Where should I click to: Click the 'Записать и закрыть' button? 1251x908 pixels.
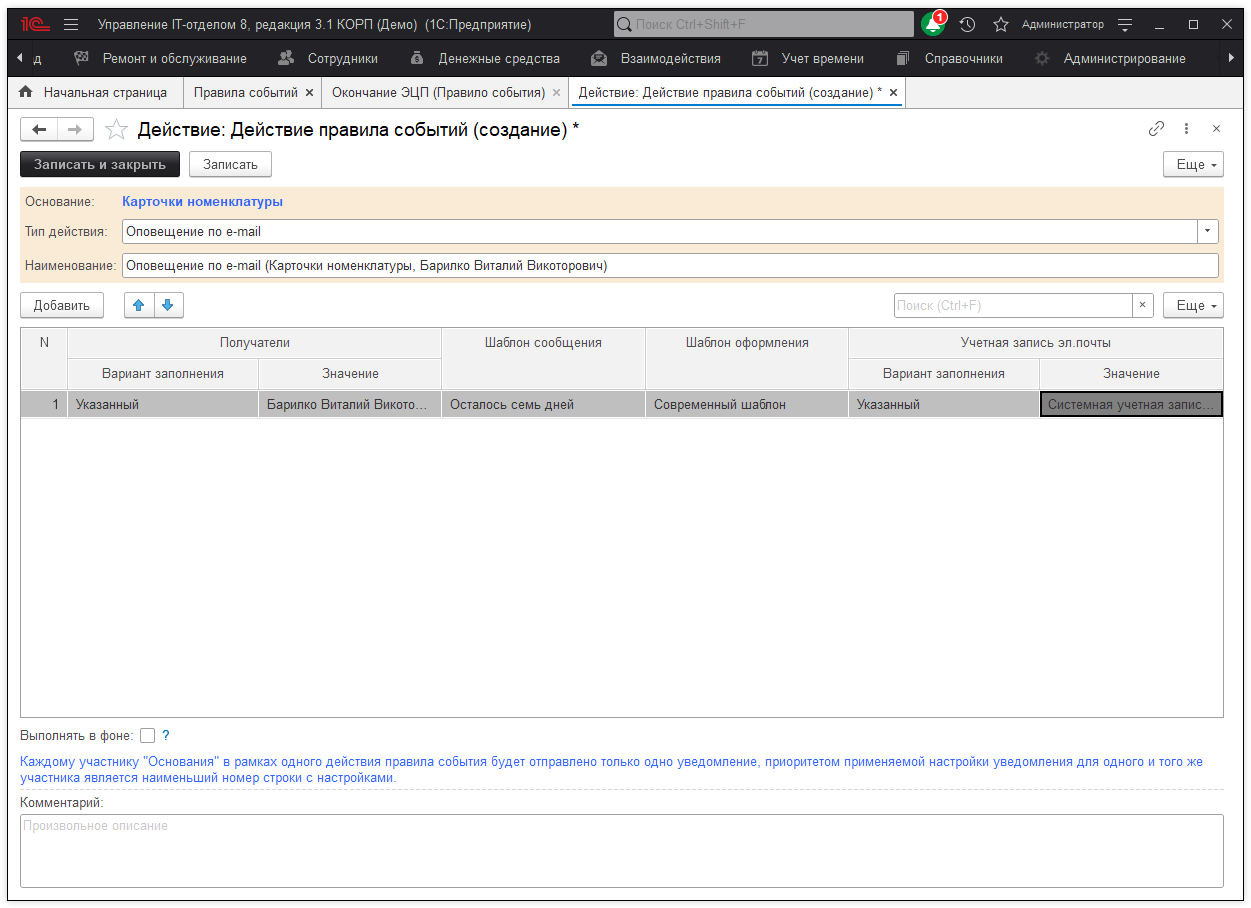pyautogui.click(x=100, y=164)
